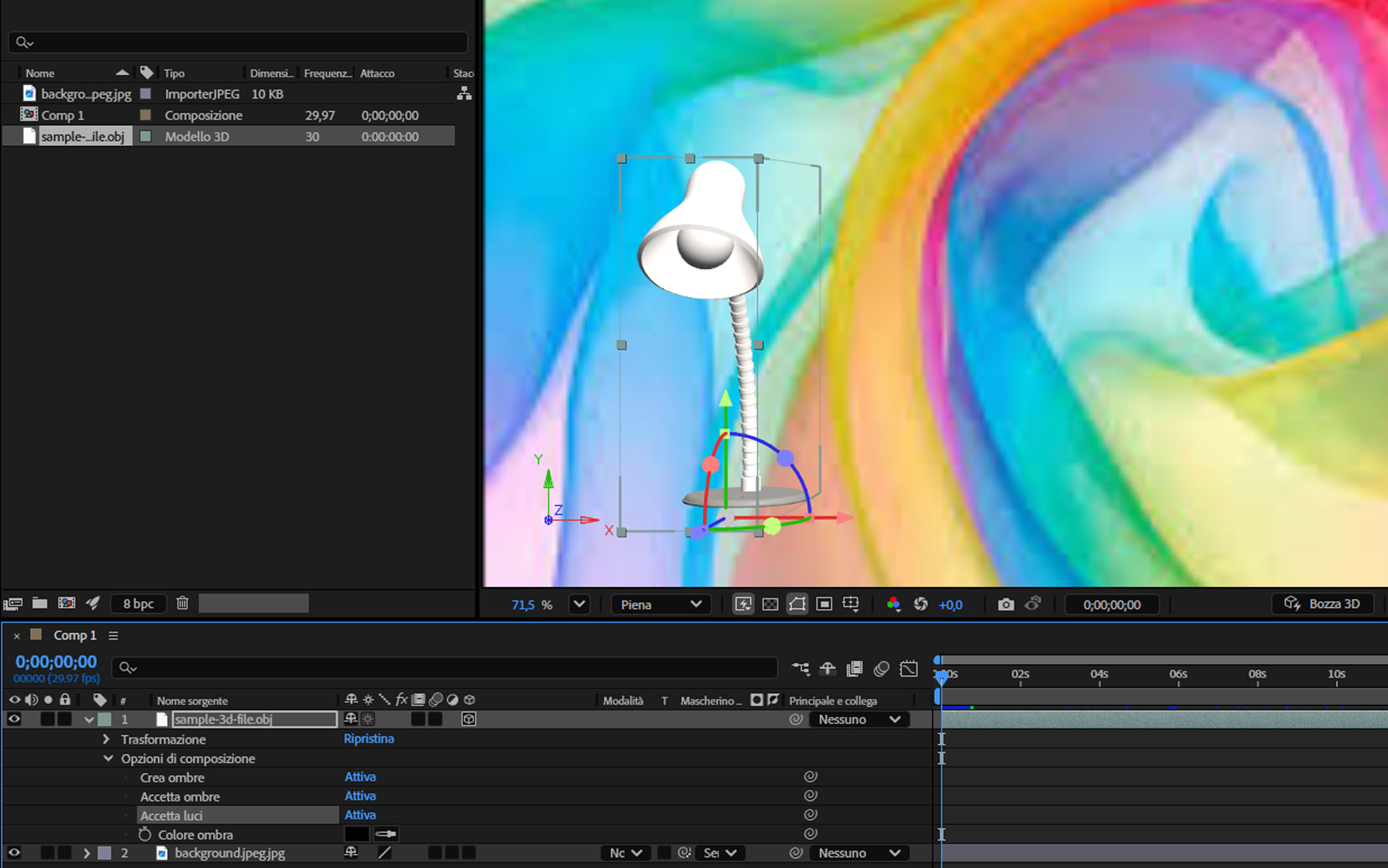
Task: Expand the Trasformazione property group
Action: pyautogui.click(x=106, y=739)
